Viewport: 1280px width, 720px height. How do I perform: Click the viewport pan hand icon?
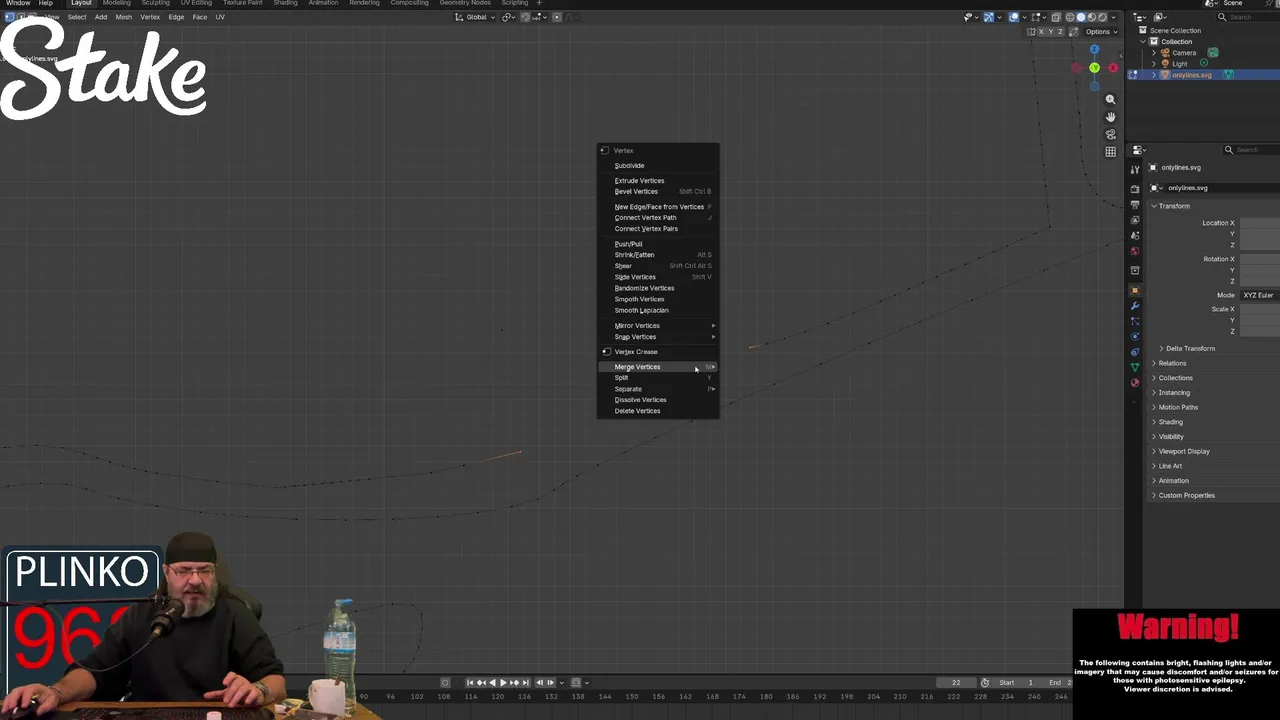pyautogui.click(x=1110, y=117)
